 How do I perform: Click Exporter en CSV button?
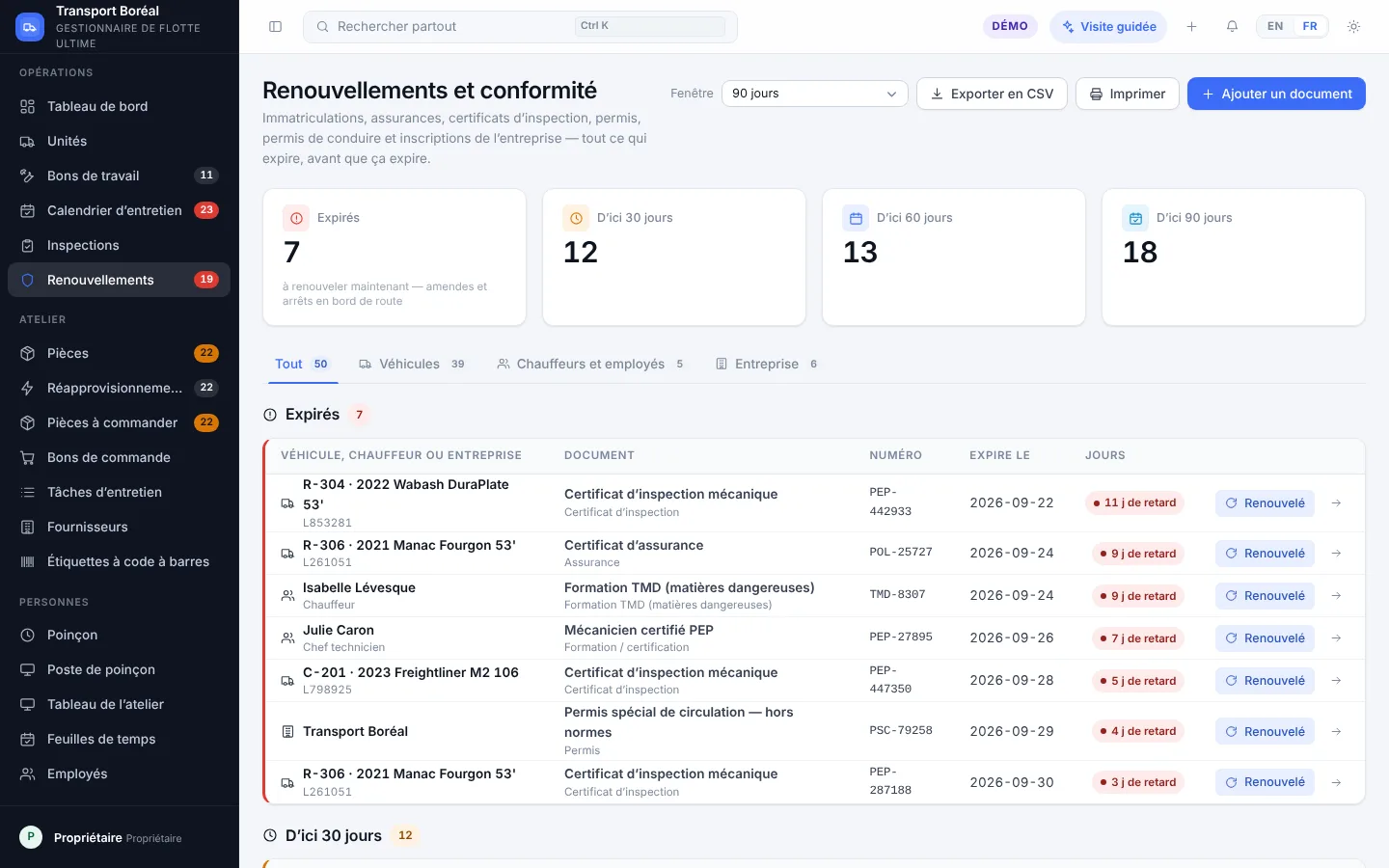[992, 94]
